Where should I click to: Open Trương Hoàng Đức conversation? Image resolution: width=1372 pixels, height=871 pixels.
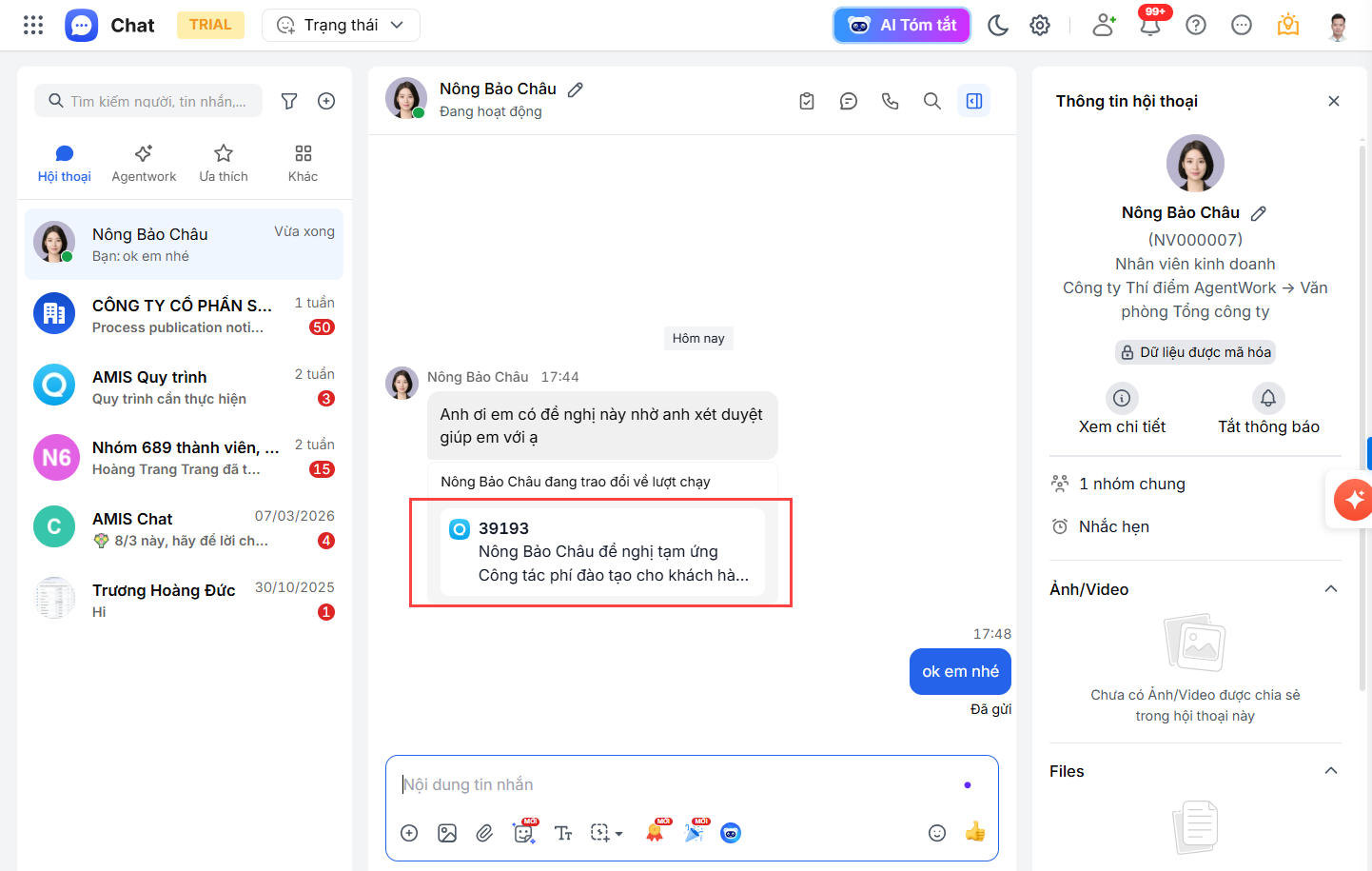click(184, 600)
